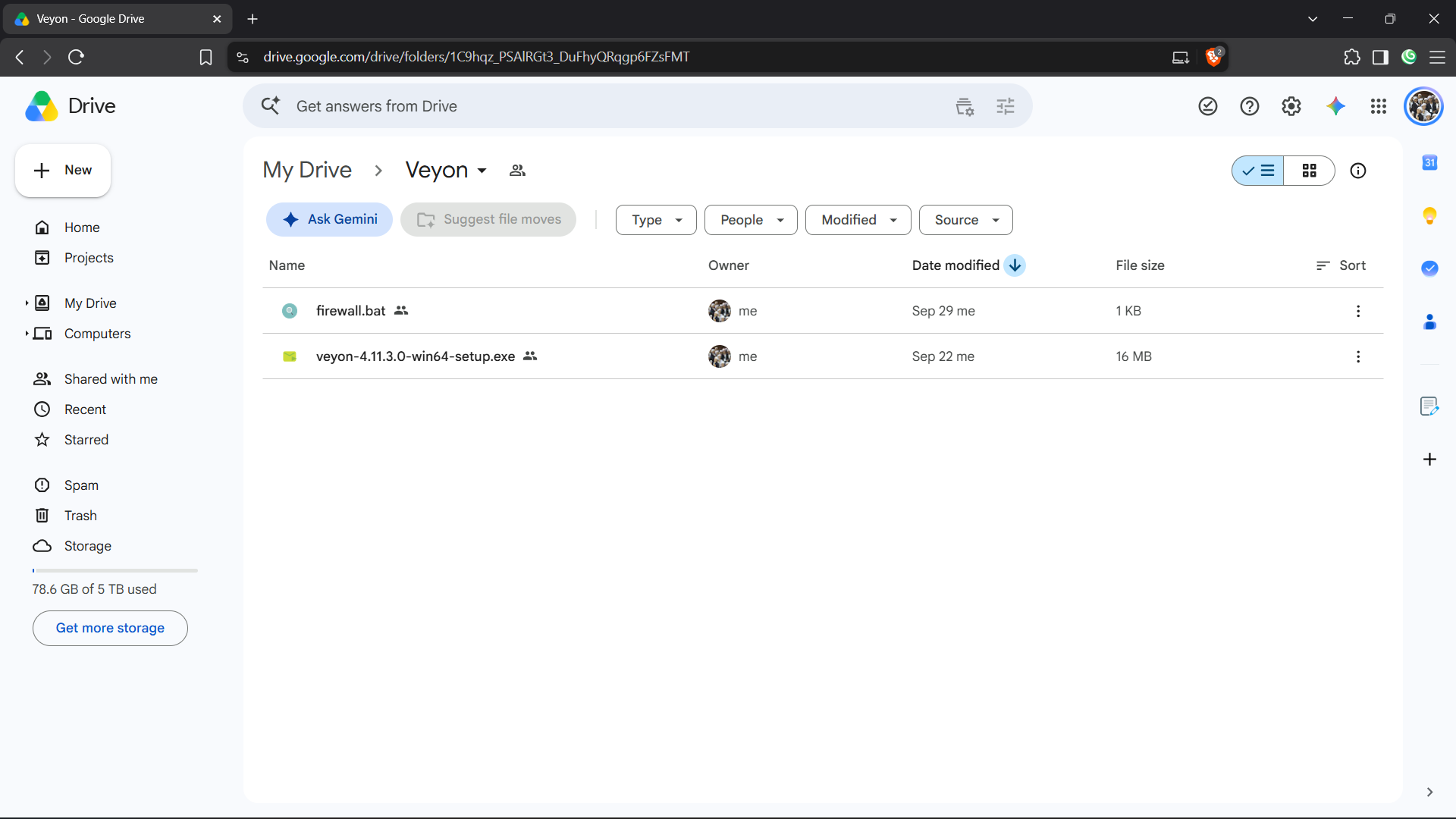The image size is (1456, 819).
Task: Switch to grid layout view
Action: click(1310, 171)
